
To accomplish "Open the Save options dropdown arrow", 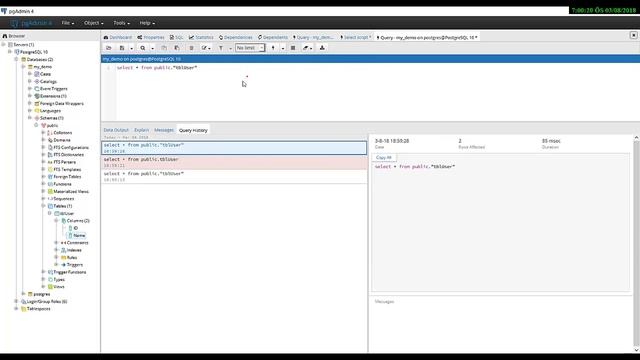I will (131, 48).
